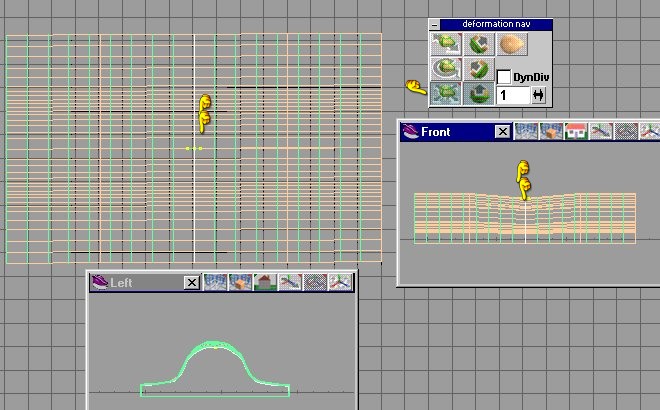Screen dimensions: 660x410
Task: Toggle the dotted grid icon in Front window toolbar
Action: 625,131
